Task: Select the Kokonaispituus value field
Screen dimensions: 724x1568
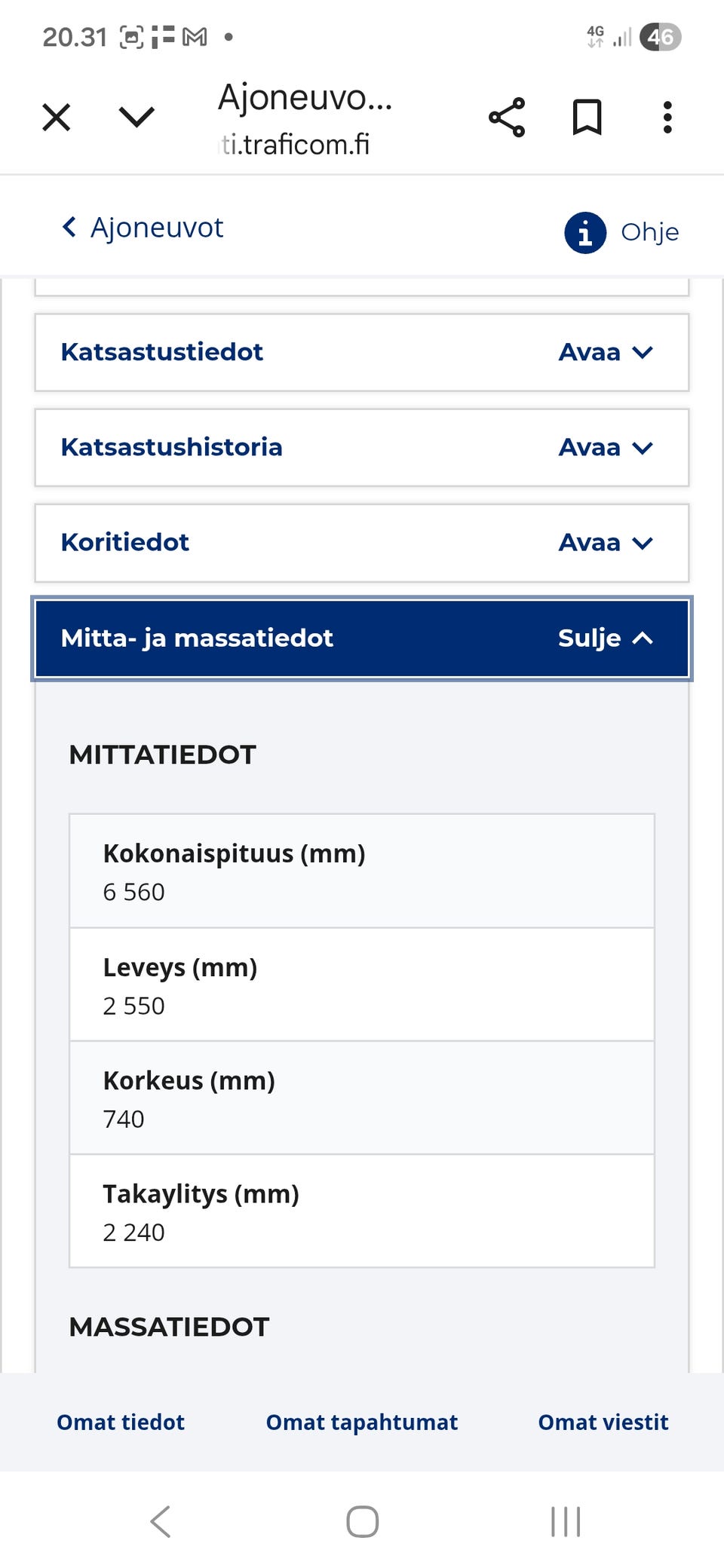Action: pyautogui.click(x=361, y=871)
